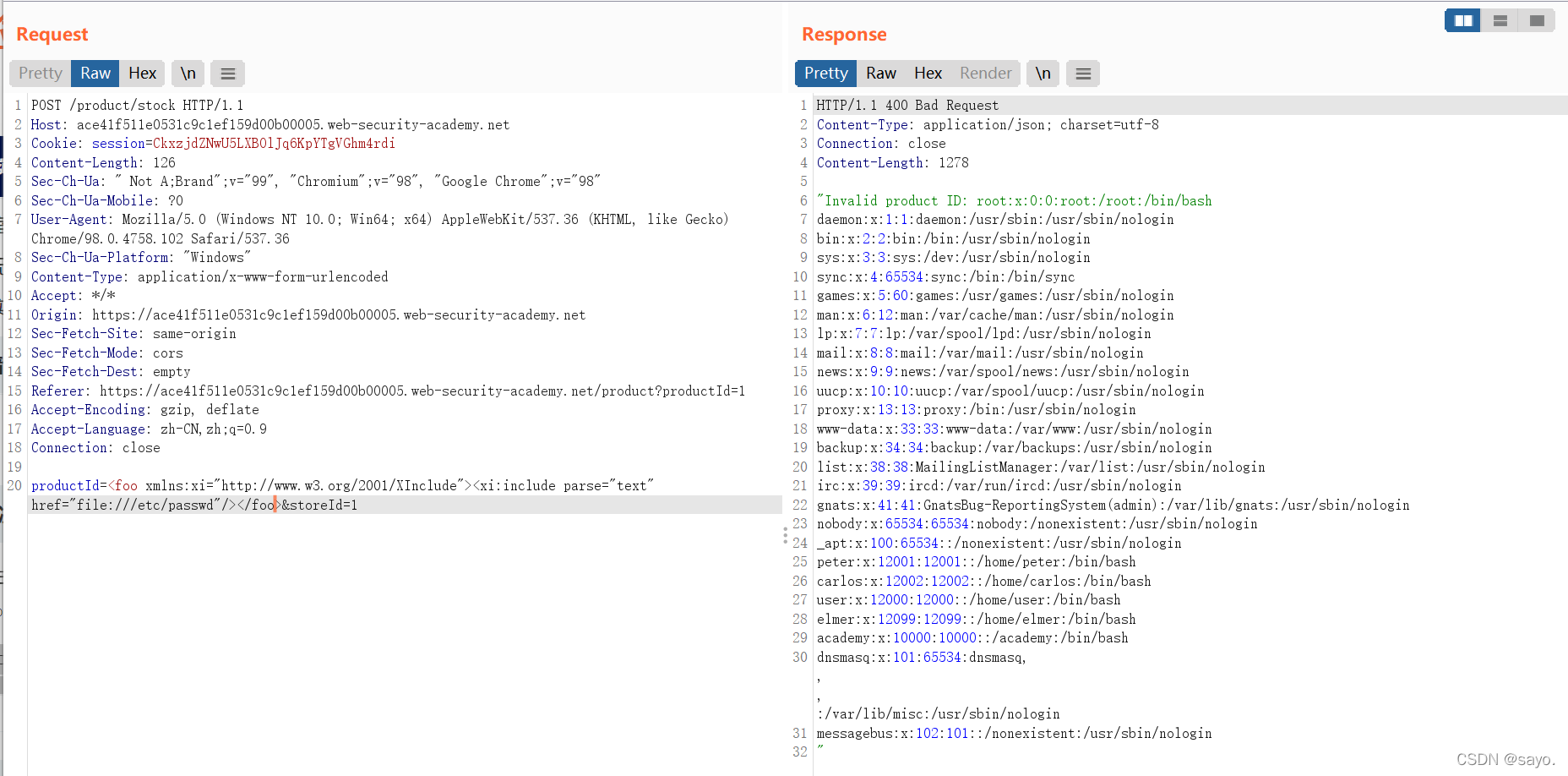Click the gnats Bug-Reporting System entry

coord(1113,505)
